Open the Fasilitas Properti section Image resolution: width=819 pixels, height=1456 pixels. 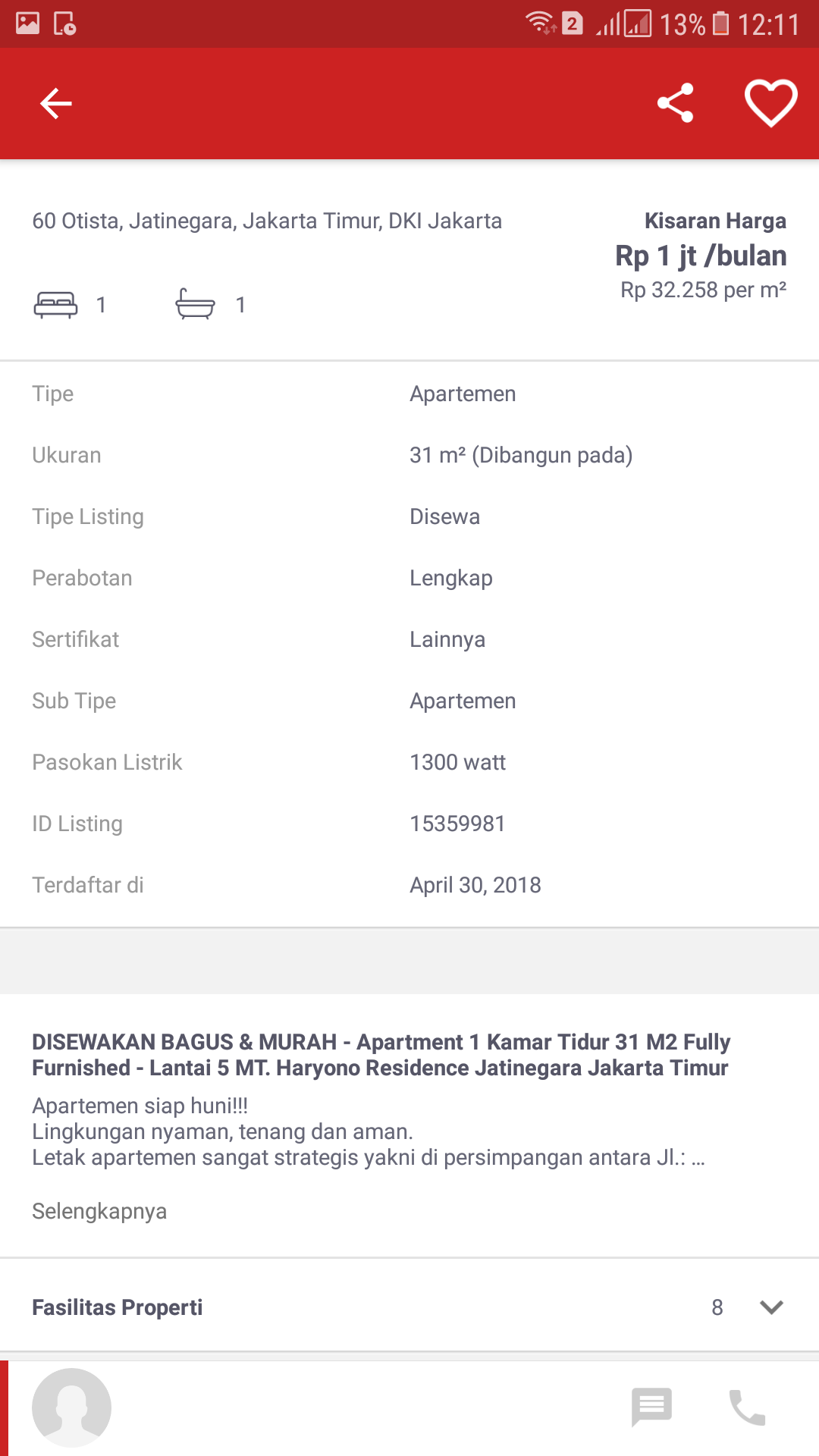(118, 1307)
